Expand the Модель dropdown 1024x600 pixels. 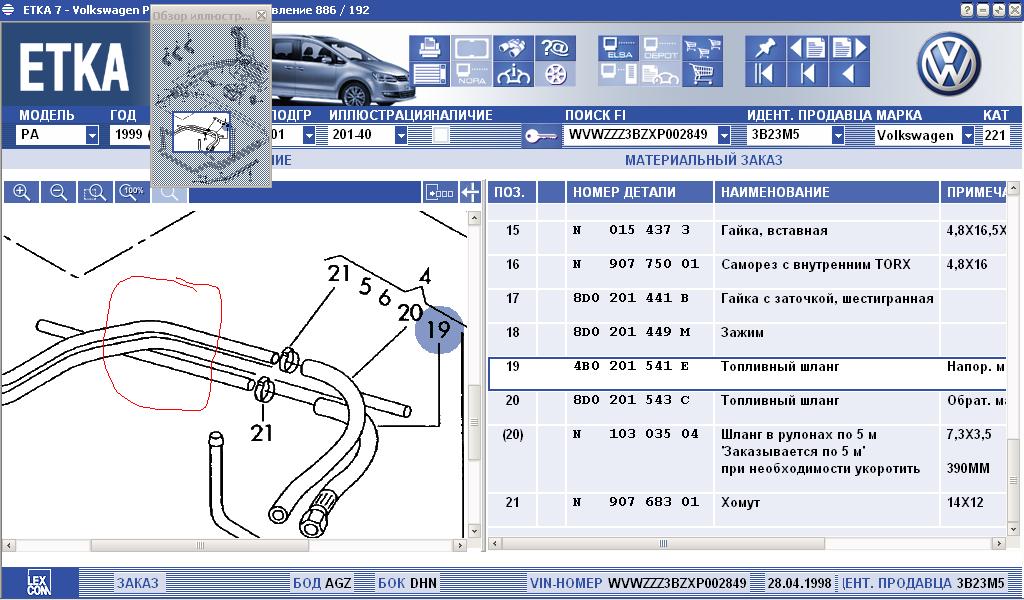(92, 135)
